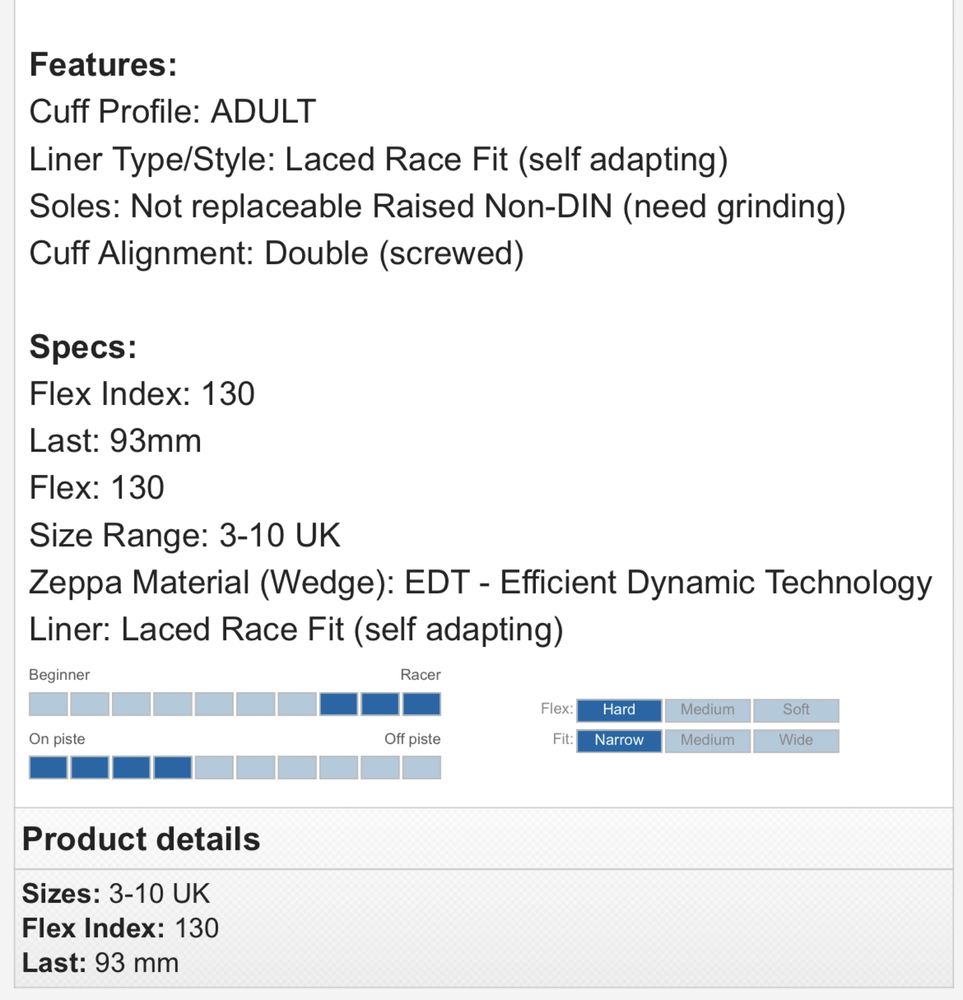Select the Hard flex option
Viewport: 963px width, 1000px height.
619,710
